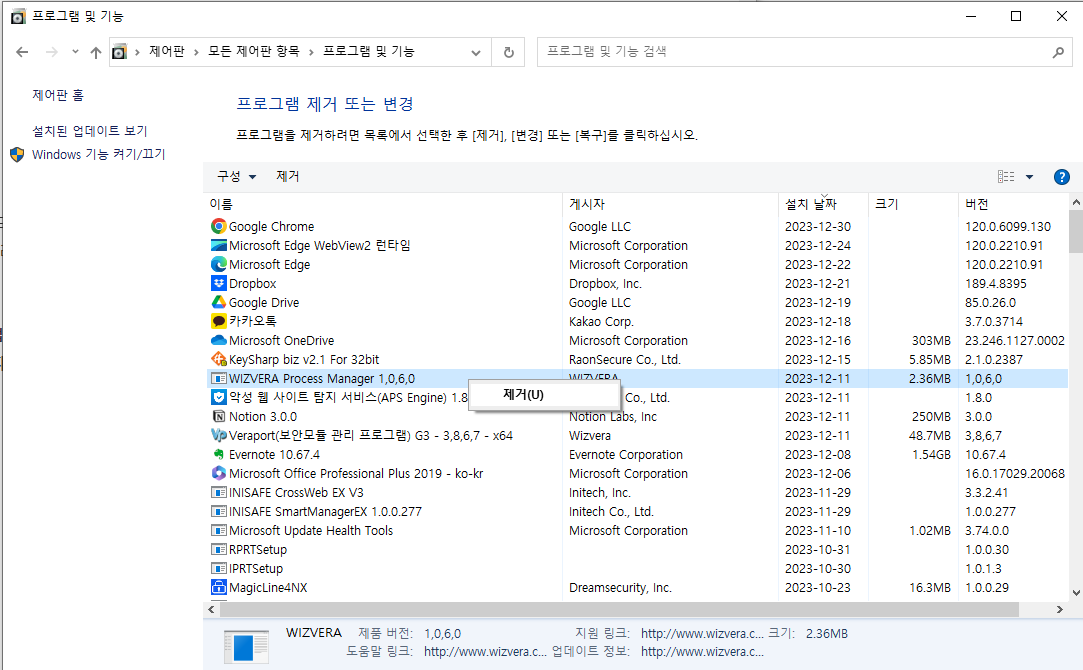Select the KeySharp biz icon

(218, 359)
